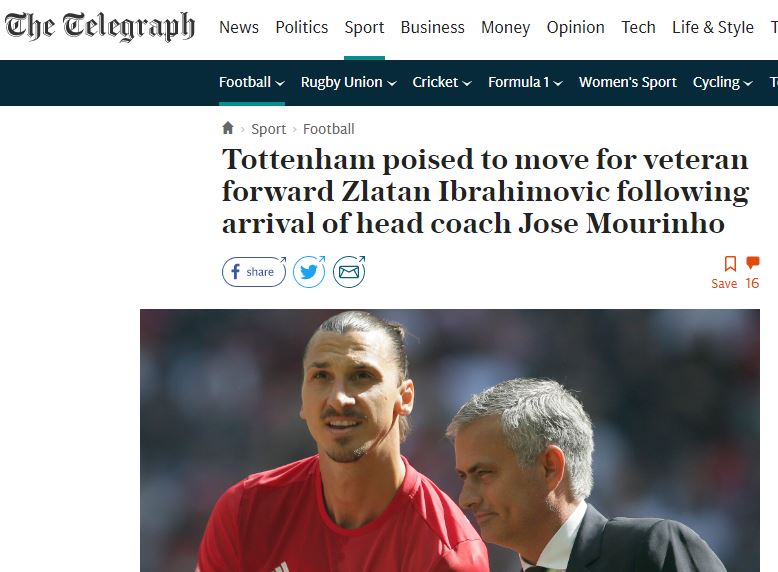The height and width of the screenshot is (572, 778).
Task: Select Women's Sport in navigation
Action: point(628,82)
